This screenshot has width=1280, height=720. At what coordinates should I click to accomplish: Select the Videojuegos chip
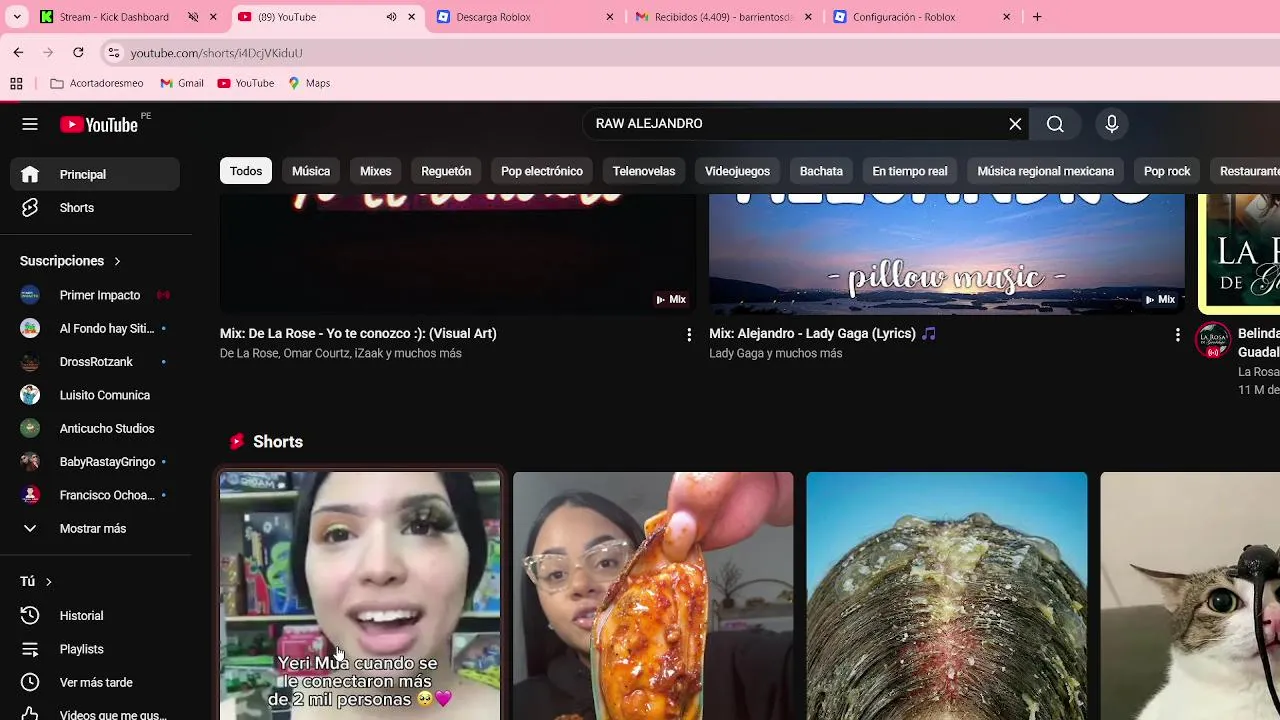(x=737, y=171)
